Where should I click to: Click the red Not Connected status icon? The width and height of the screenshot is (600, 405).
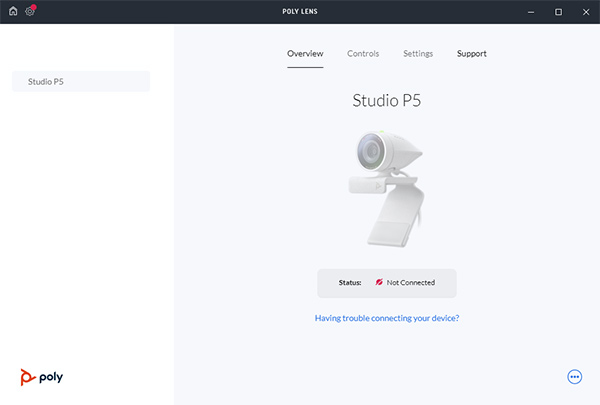[x=378, y=282]
